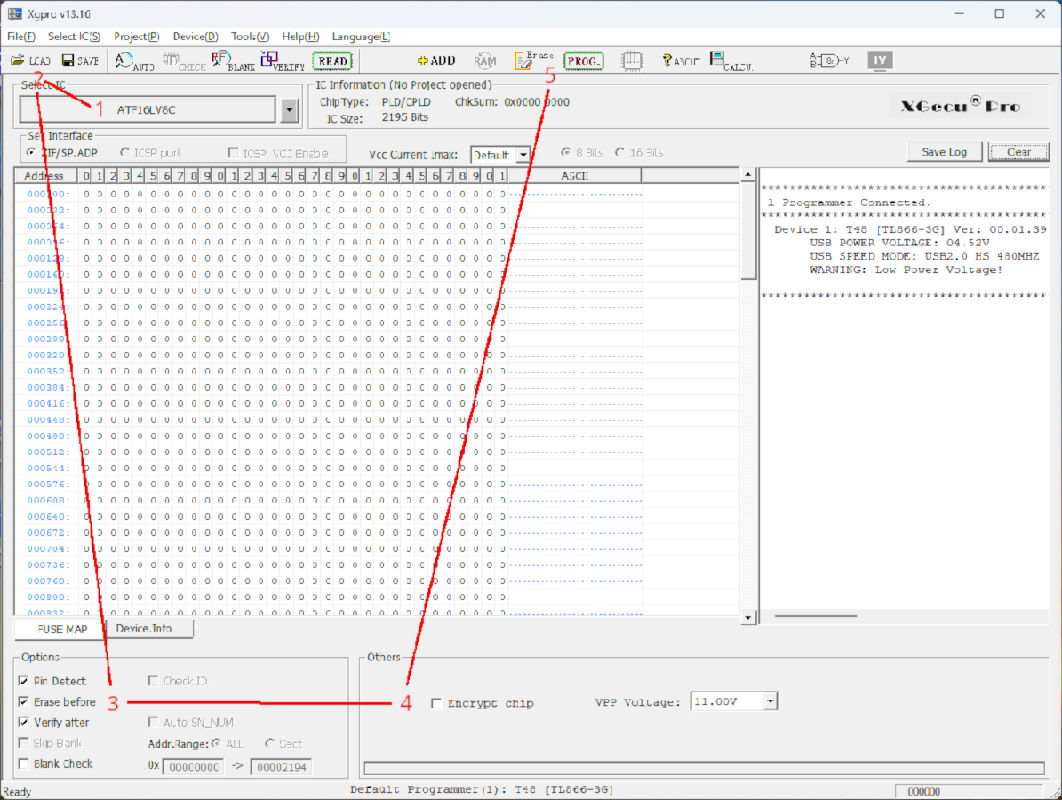
Task: Open the VPP Voltage 11.00V dropdown
Action: [x=770, y=701]
